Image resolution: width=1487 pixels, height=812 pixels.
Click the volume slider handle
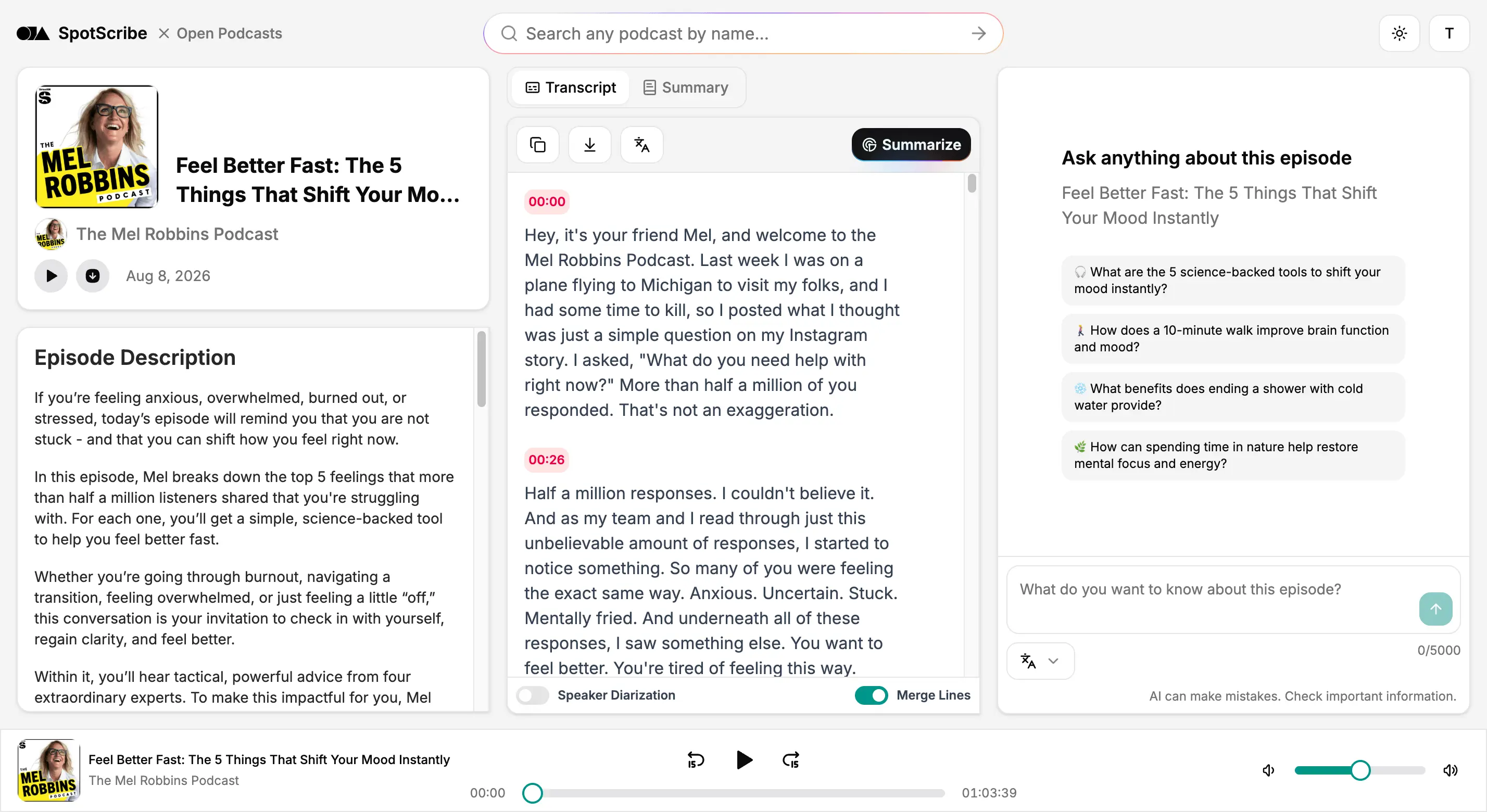1360,770
